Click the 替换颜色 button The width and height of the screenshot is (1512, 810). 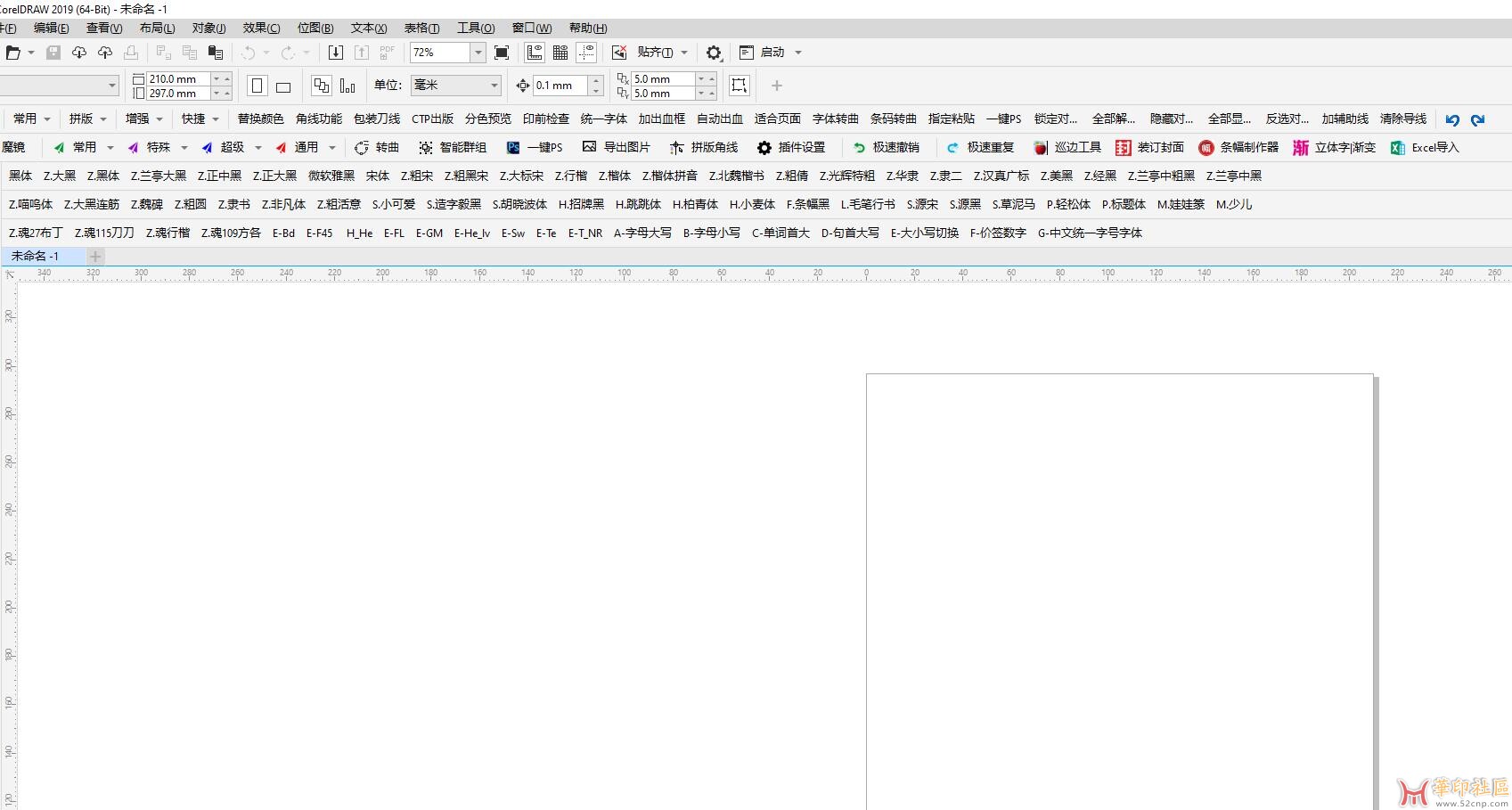pyautogui.click(x=260, y=119)
